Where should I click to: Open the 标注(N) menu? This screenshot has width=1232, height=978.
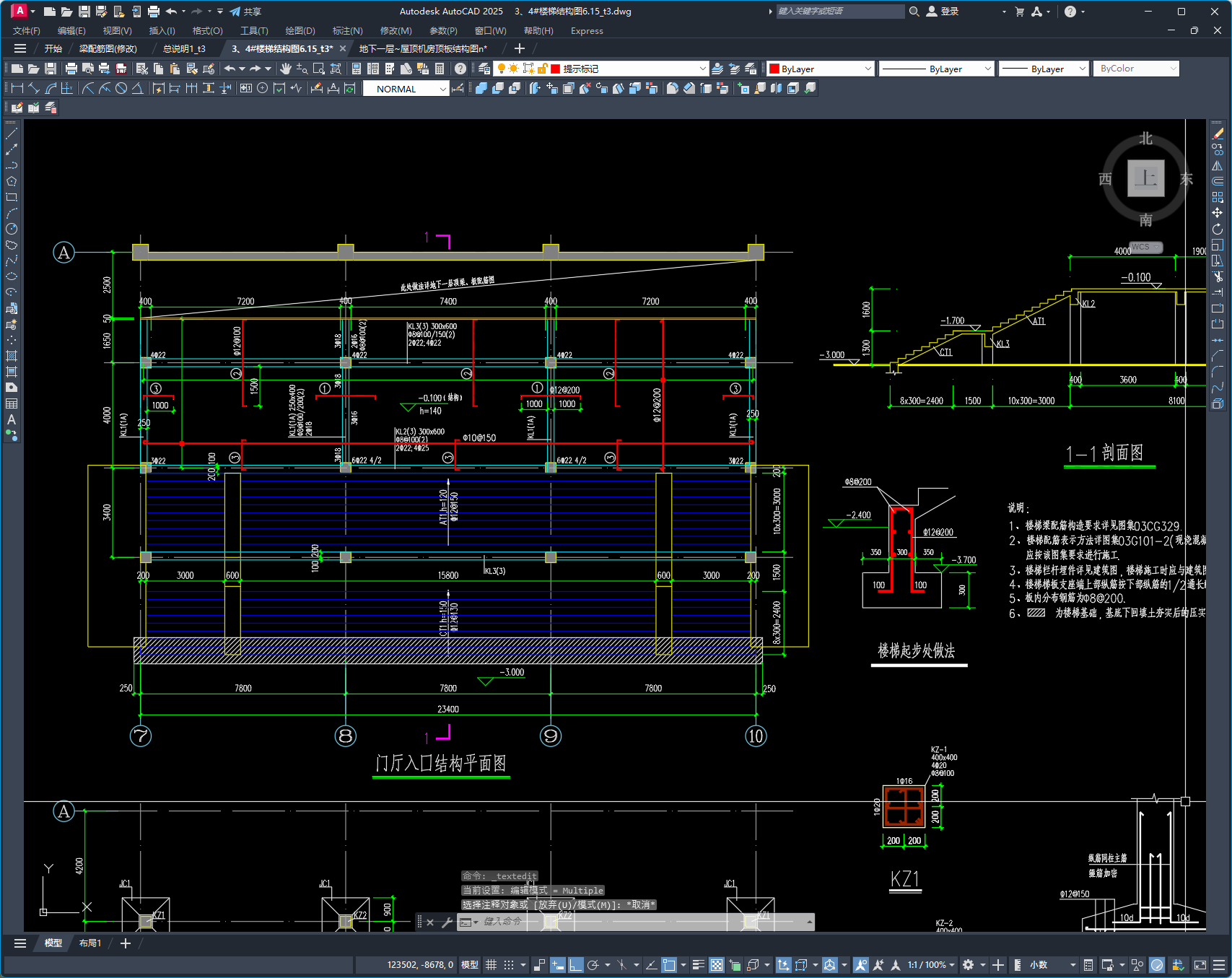(347, 31)
